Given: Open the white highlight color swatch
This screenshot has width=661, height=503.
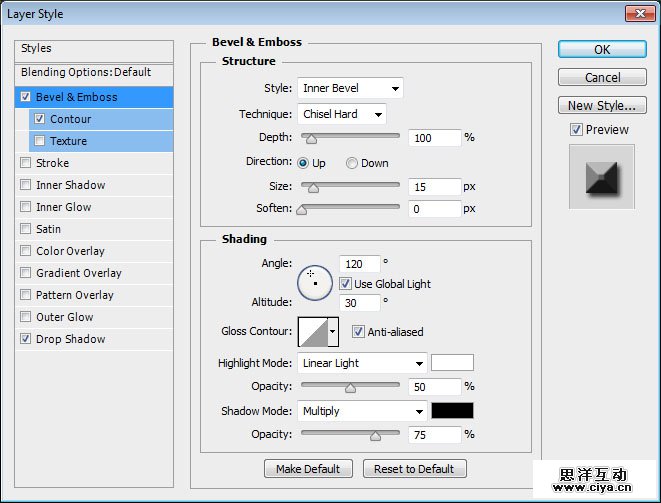Looking at the screenshot, I should click(x=452, y=363).
